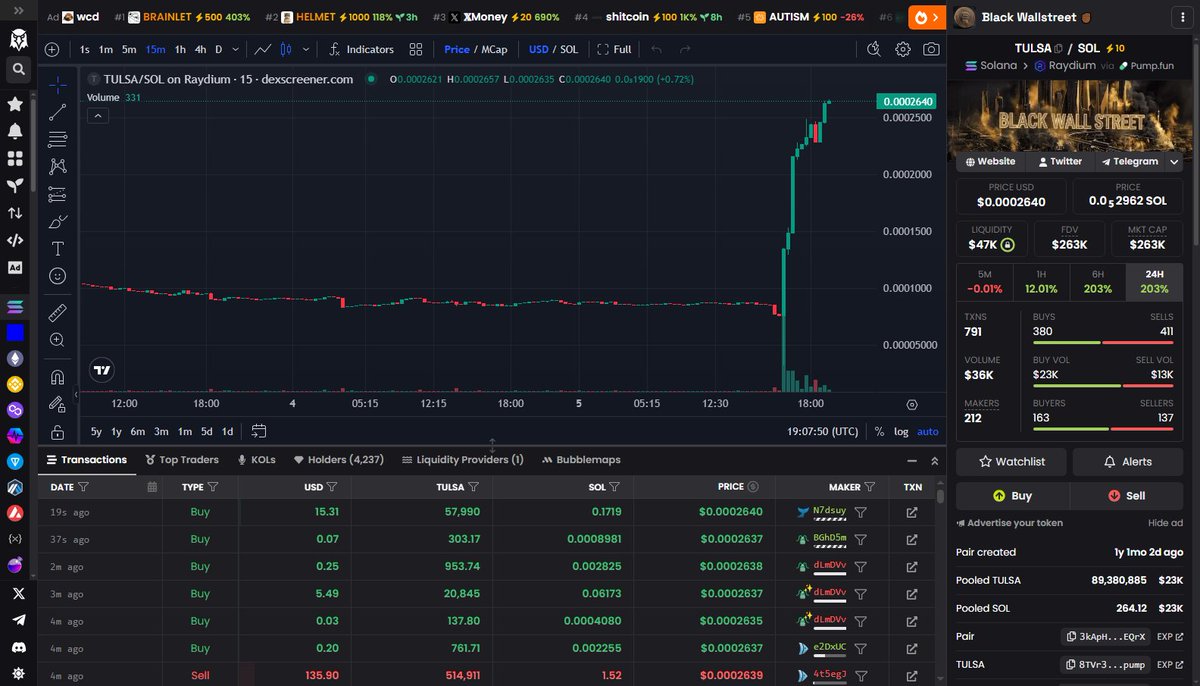Select the Text annotation tool
1200x686 pixels.
(x=58, y=248)
